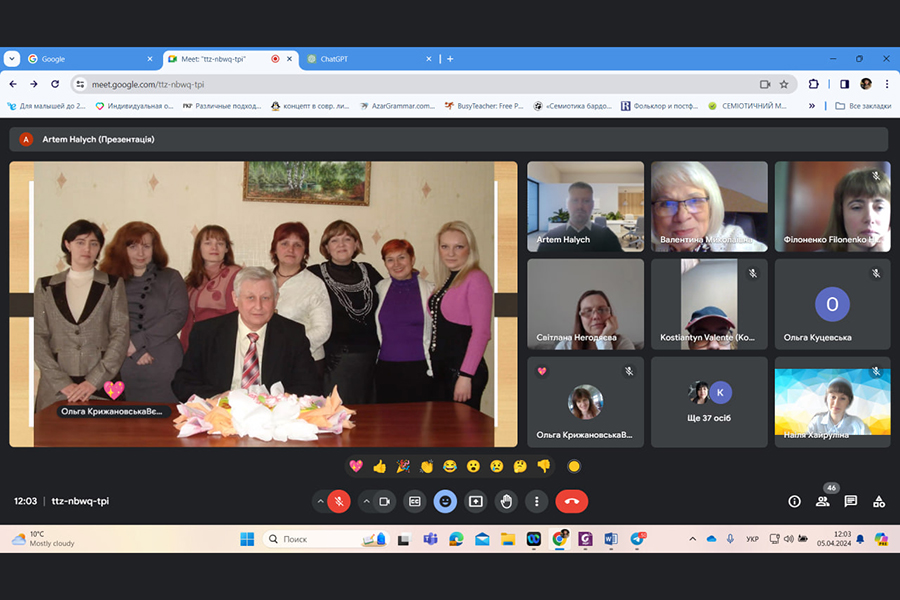Screen dimensions: 900x600
Task: Leave the call with red hang-up button
Action: click(x=572, y=501)
